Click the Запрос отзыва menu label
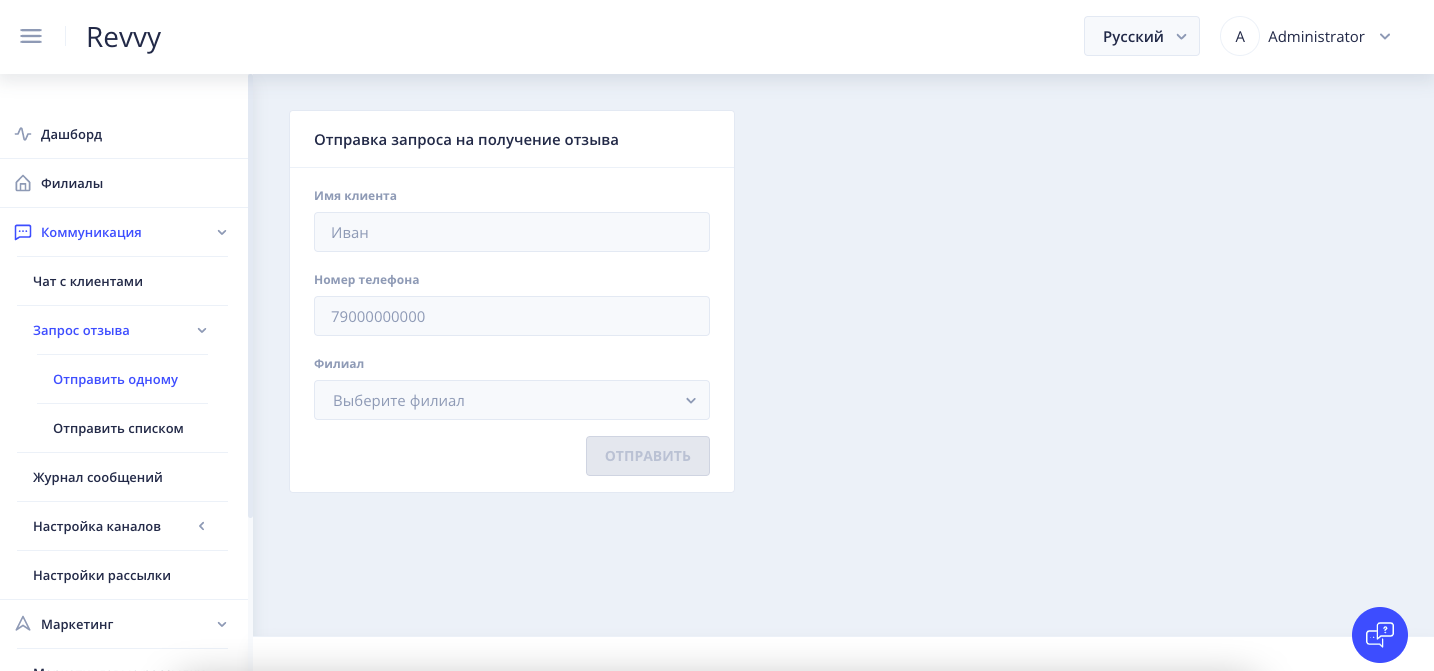Viewport: 1434px width, 671px height. pyautogui.click(x=81, y=330)
